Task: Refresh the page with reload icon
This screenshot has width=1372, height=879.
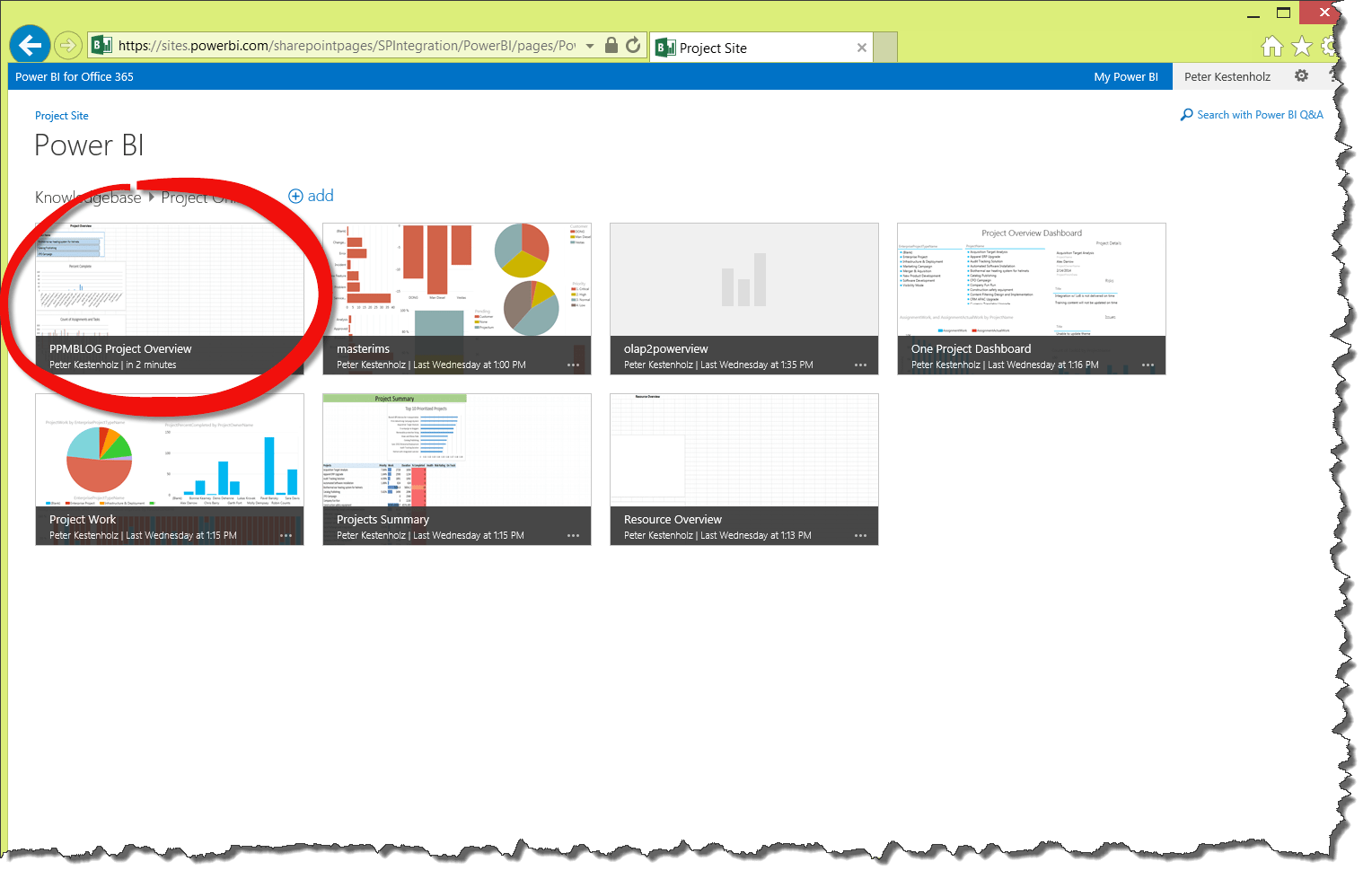Action: click(x=633, y=45)
